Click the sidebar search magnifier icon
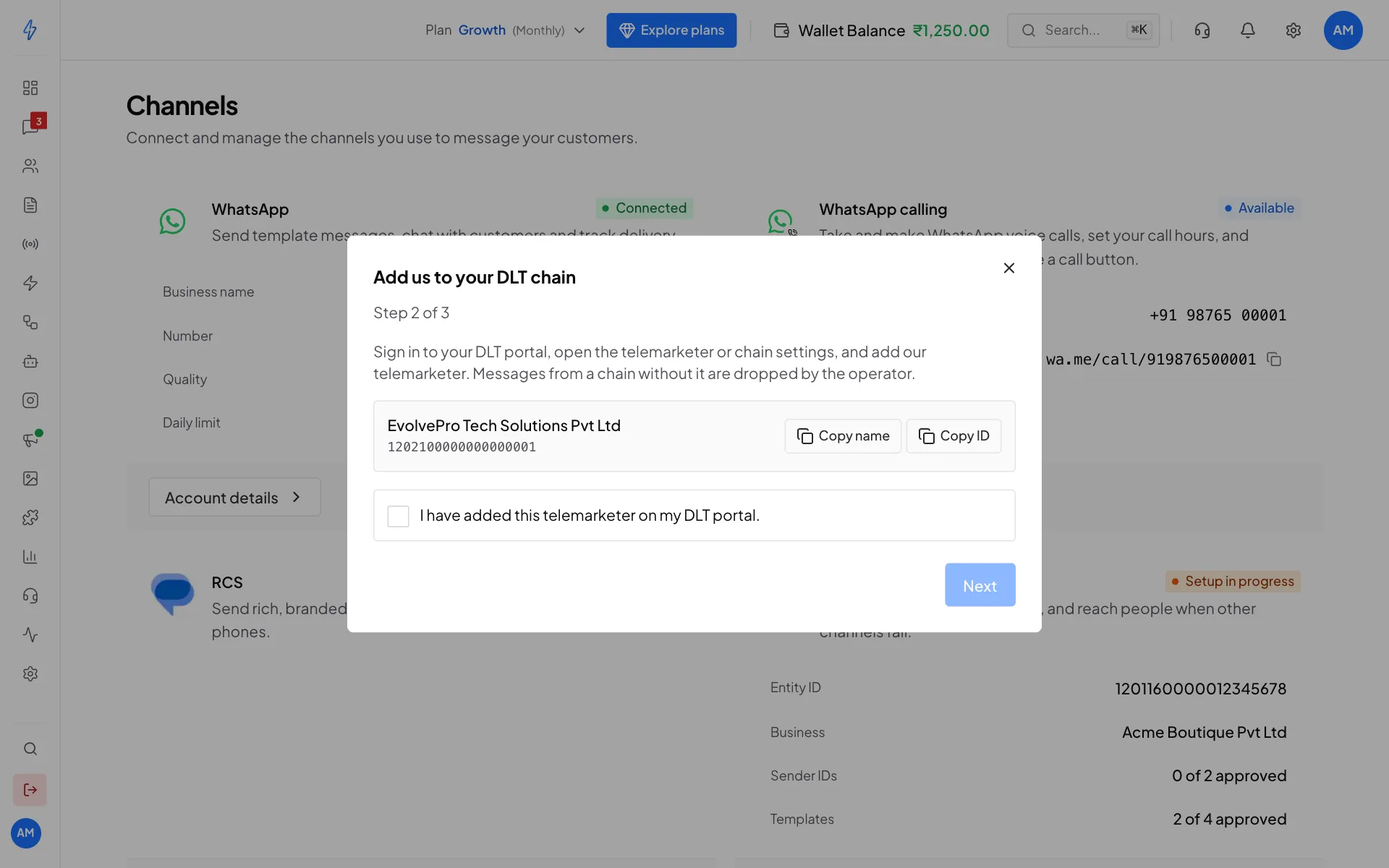 [30, 749]
